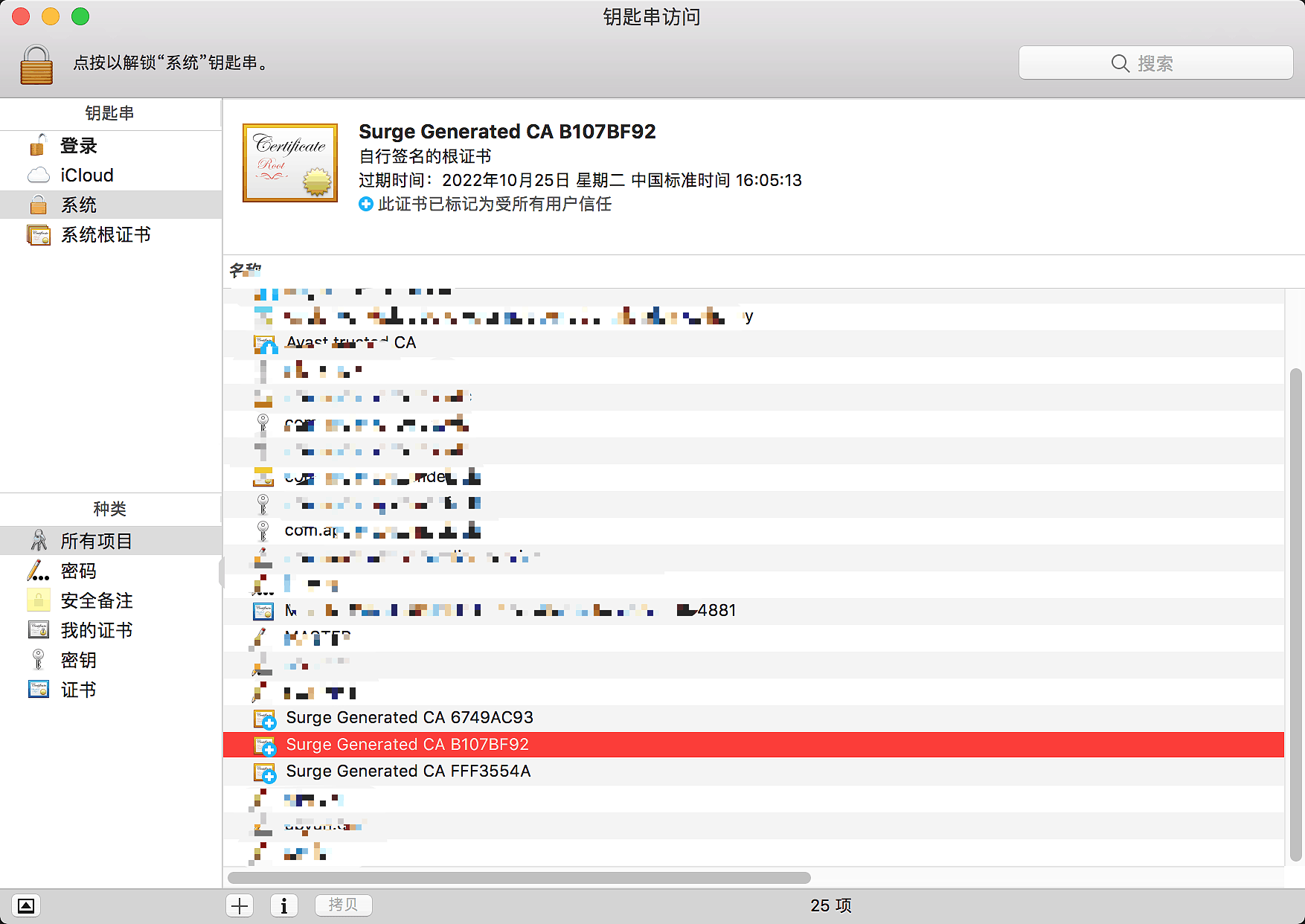Viewport: 1305px width, 924px height.
Task: Click the large certificate thumbnail image
Action: click(290, 163)
